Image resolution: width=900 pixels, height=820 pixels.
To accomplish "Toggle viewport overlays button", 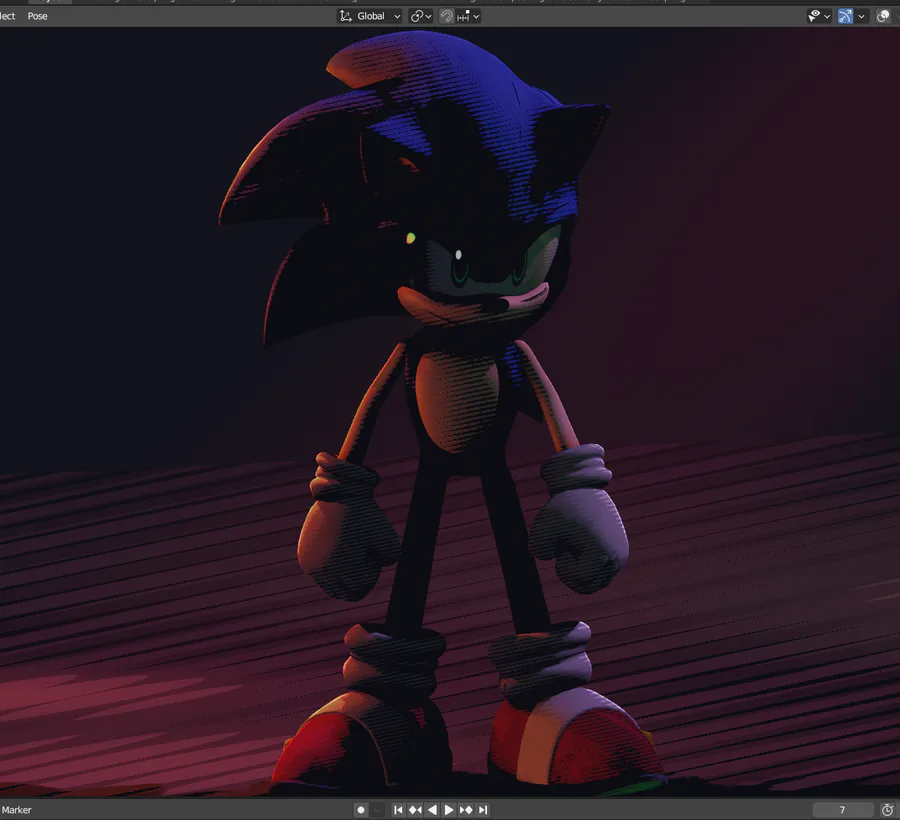I will (x=883, y=16).
